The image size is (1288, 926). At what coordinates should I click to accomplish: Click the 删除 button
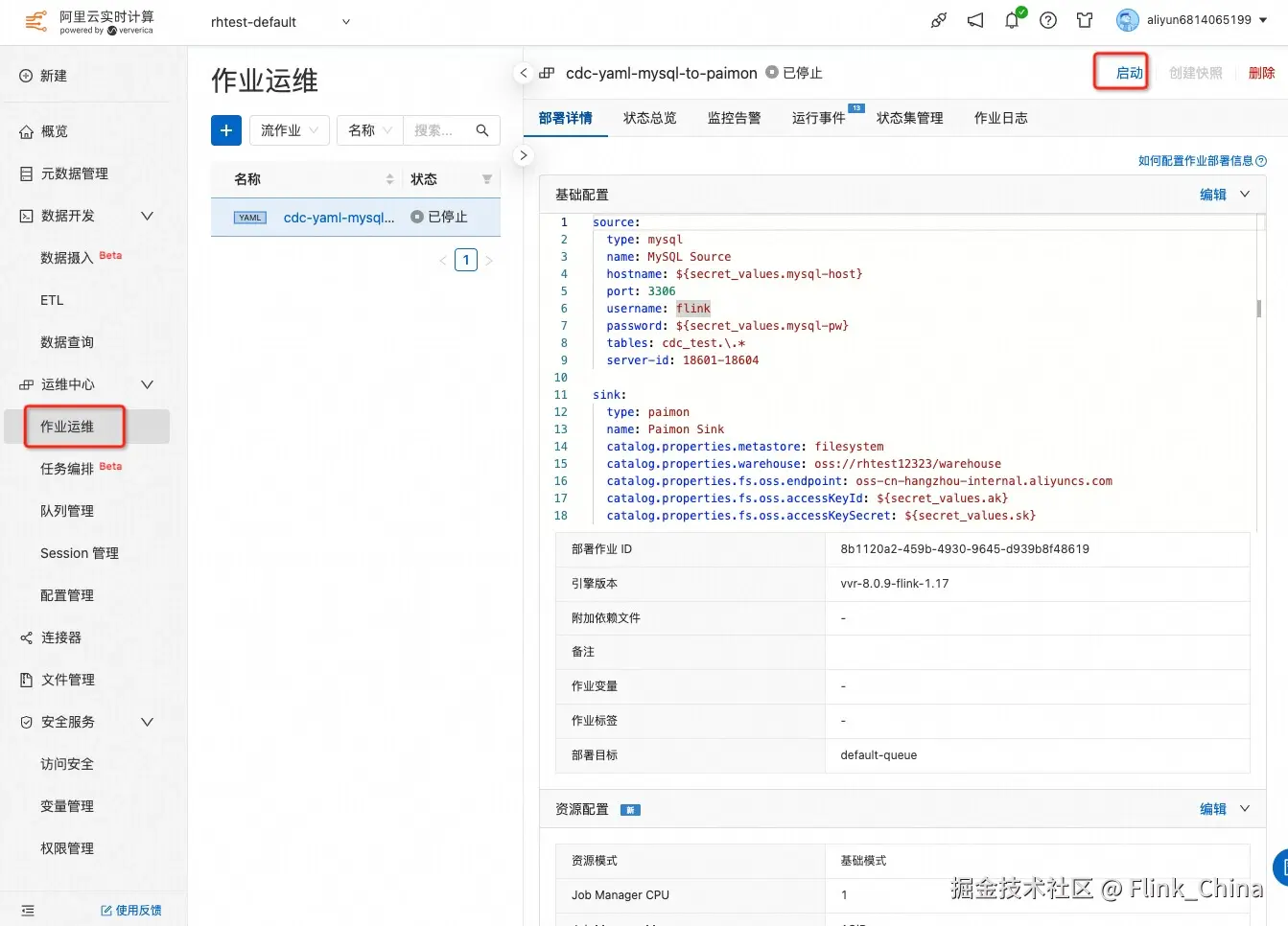click(x=1262, y=73)
